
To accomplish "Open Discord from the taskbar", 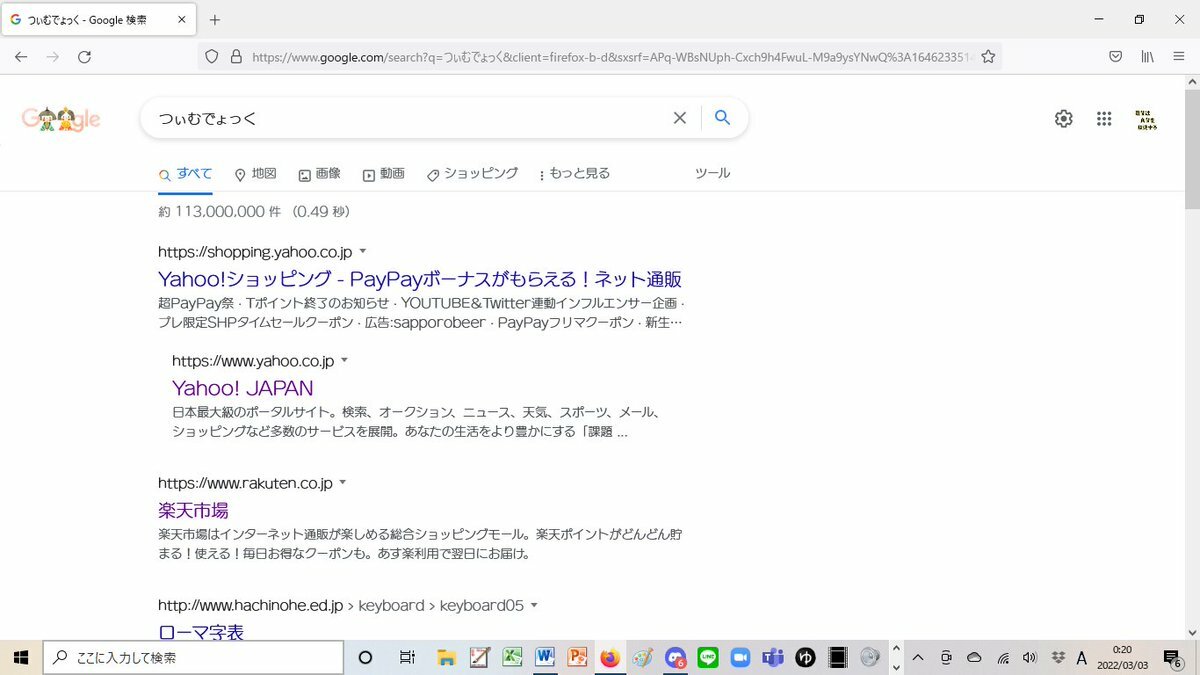I will (x=675, y=657).
